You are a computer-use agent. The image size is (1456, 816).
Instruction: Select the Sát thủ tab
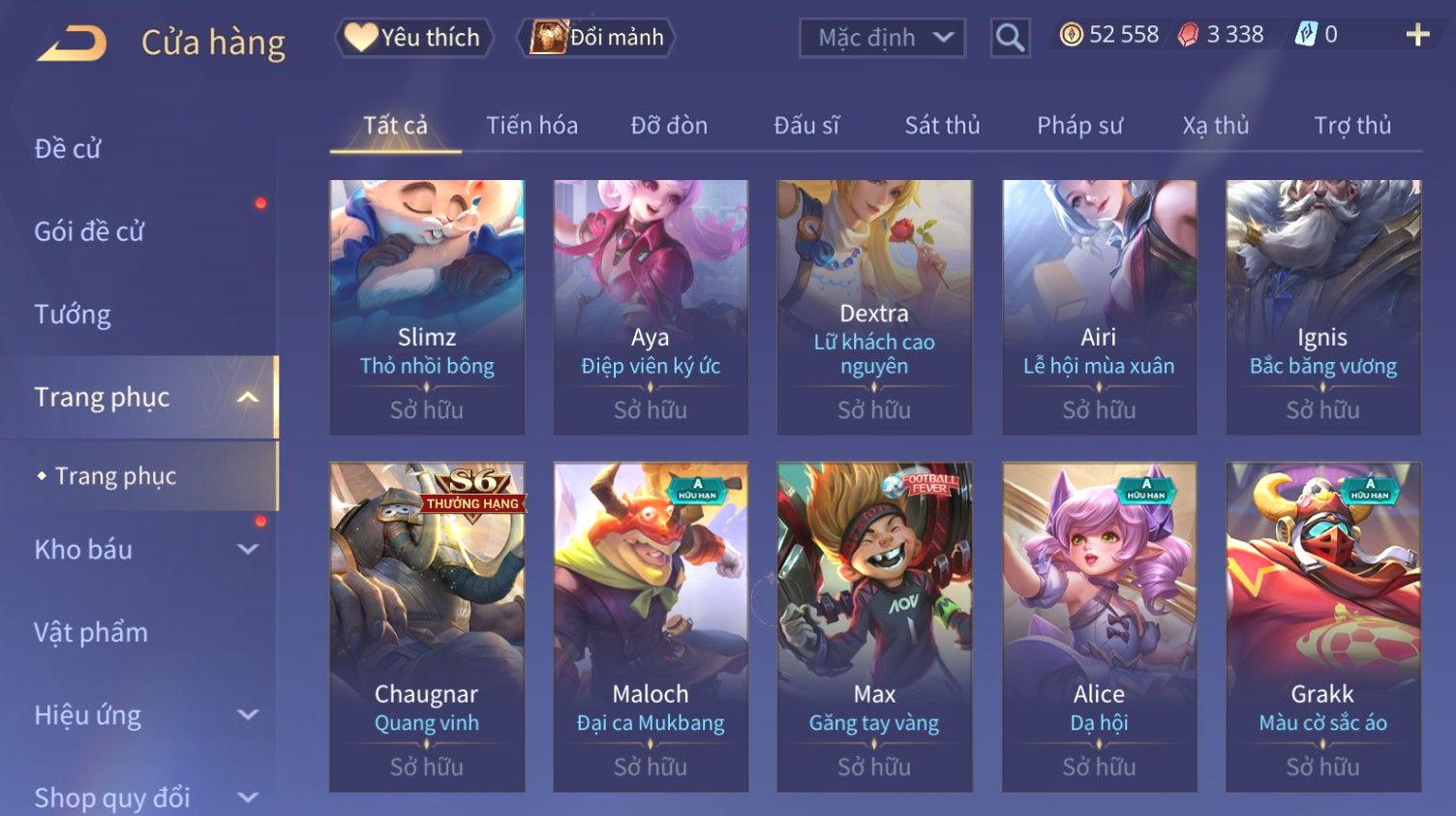pyautogui.click(x=942, y=126)
